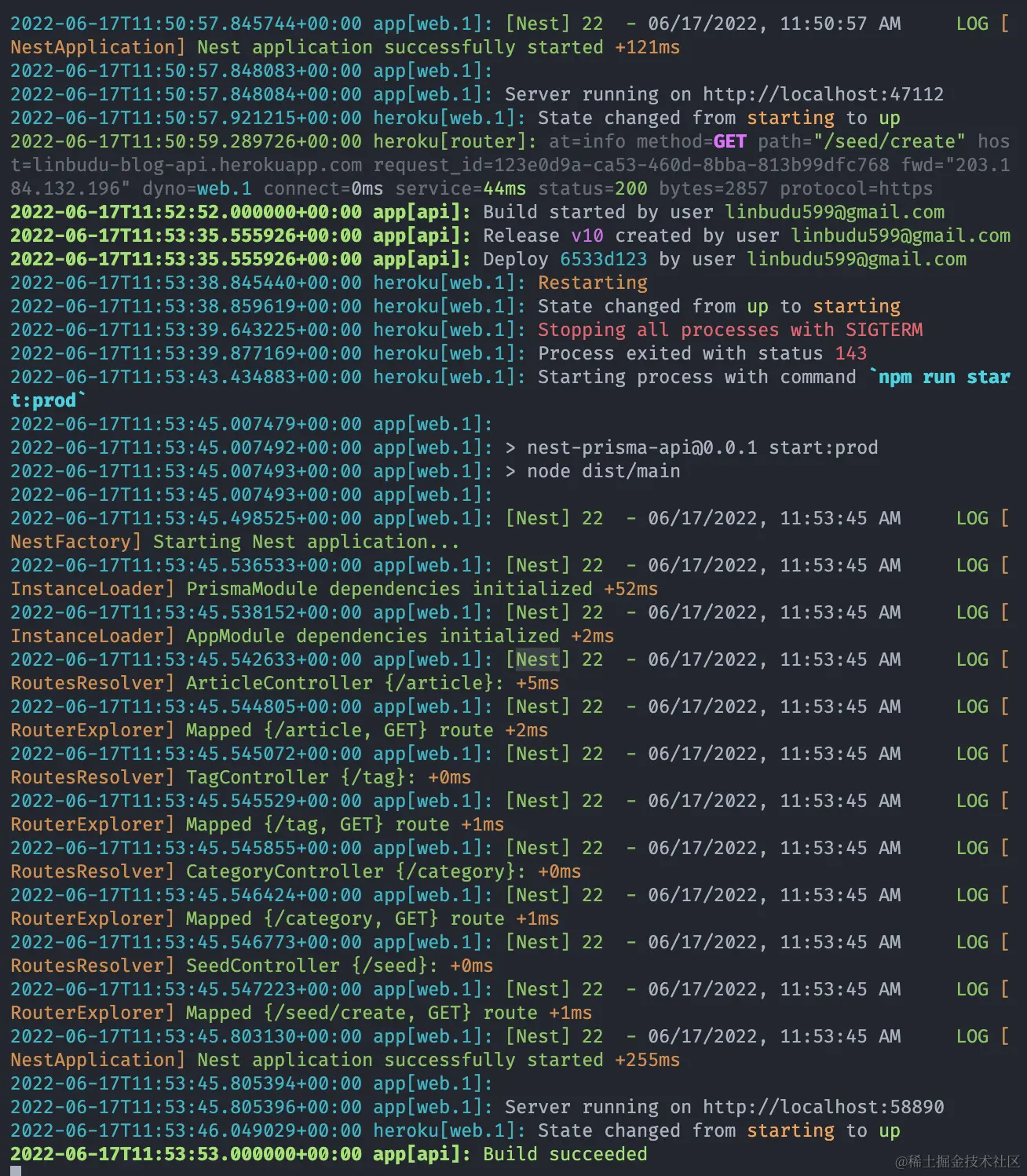Click the terminal cursor block below the last line
Viewport: 1027px width, 1176px height.
tap(16, 1171)
